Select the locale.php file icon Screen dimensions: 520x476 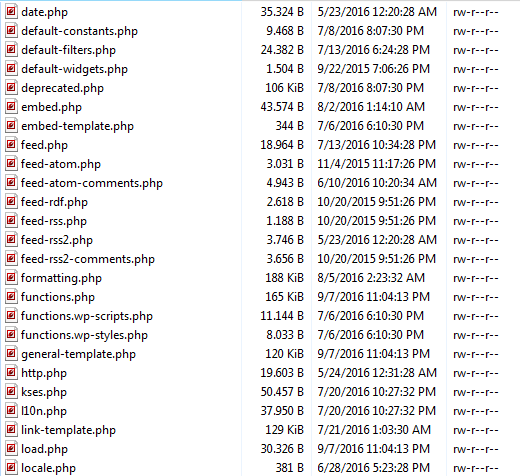point(11,468)
